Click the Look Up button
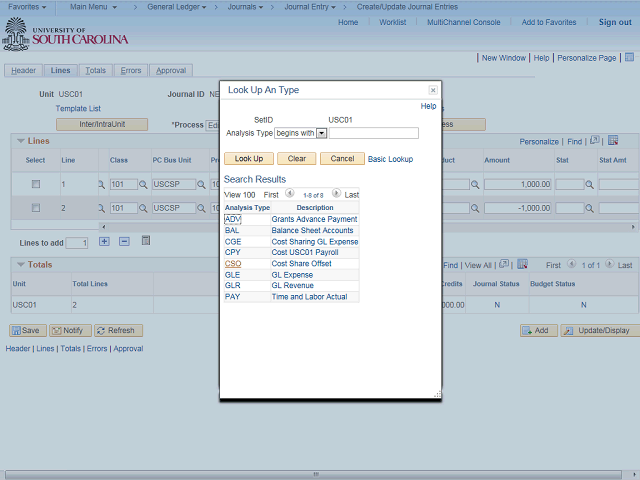Image resolution: width=640 pixels, height=480 pixels. (x=249, y=158)
